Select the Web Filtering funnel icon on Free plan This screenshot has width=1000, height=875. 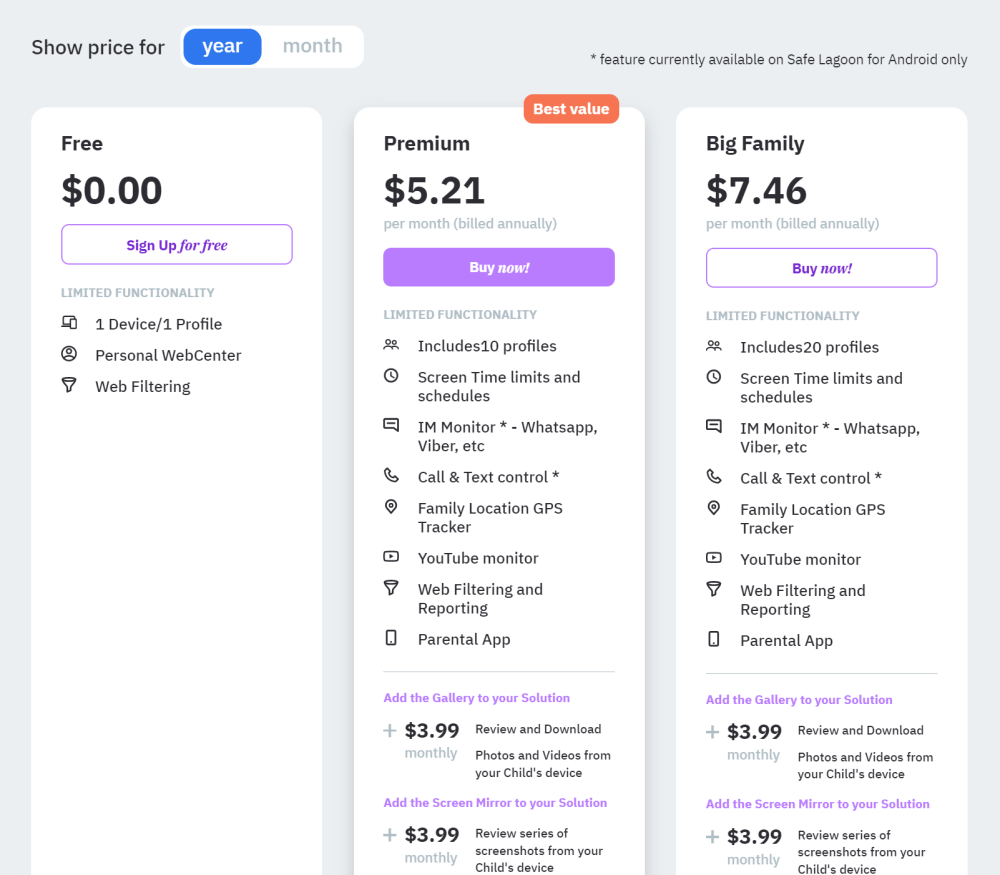click(69, 386)
